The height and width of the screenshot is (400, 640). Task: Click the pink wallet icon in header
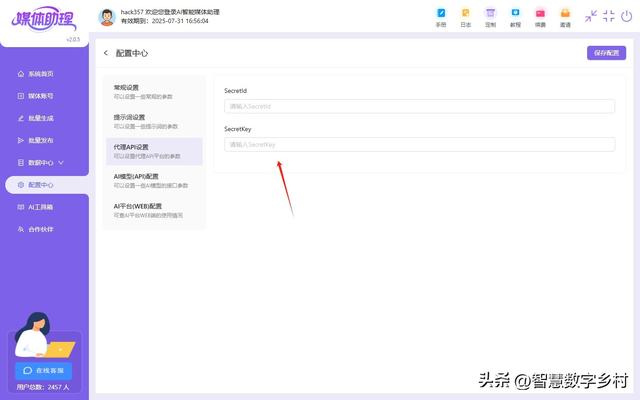[x=540, y=13]
